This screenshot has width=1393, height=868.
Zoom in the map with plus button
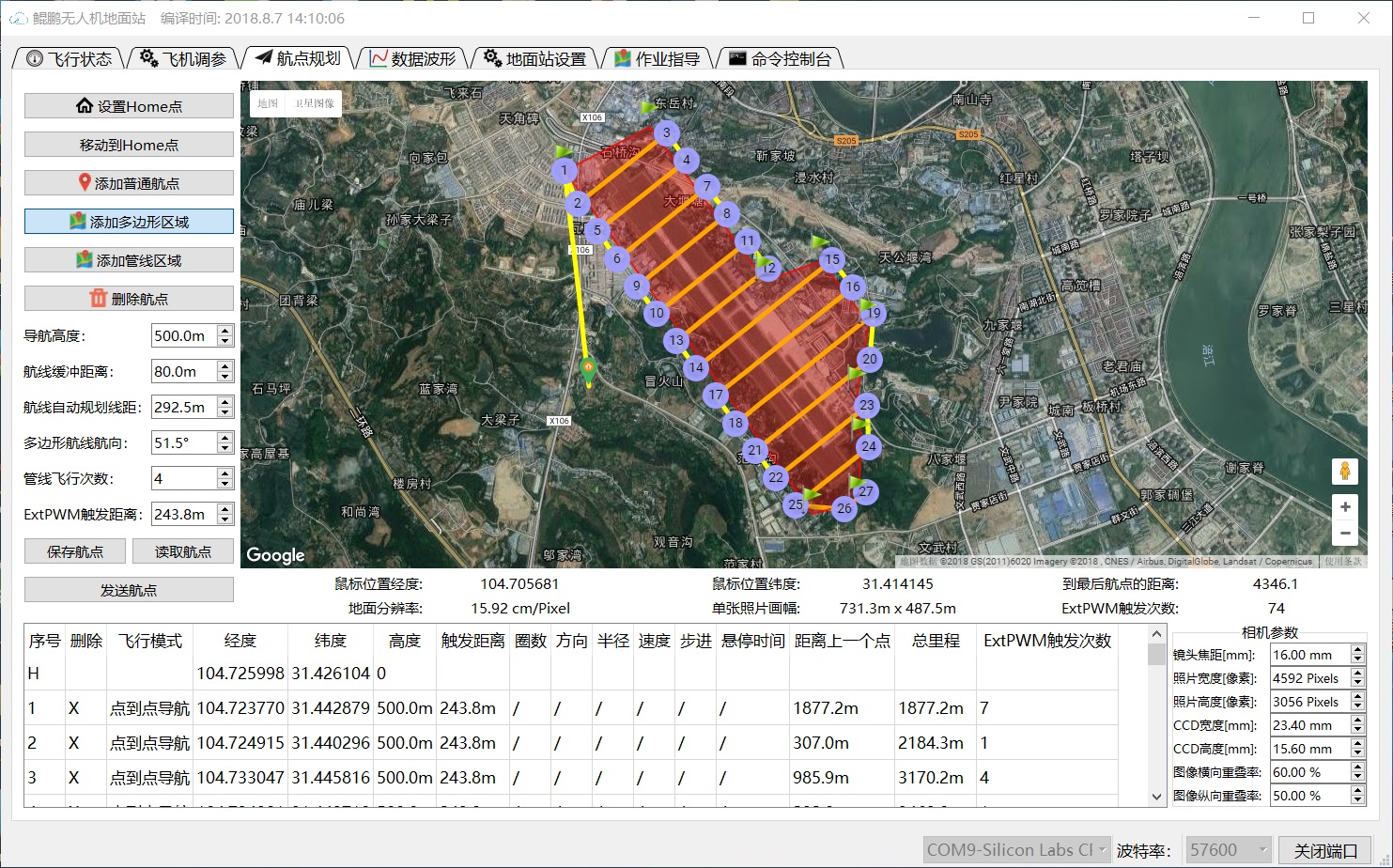click(x=1345, y=506)
